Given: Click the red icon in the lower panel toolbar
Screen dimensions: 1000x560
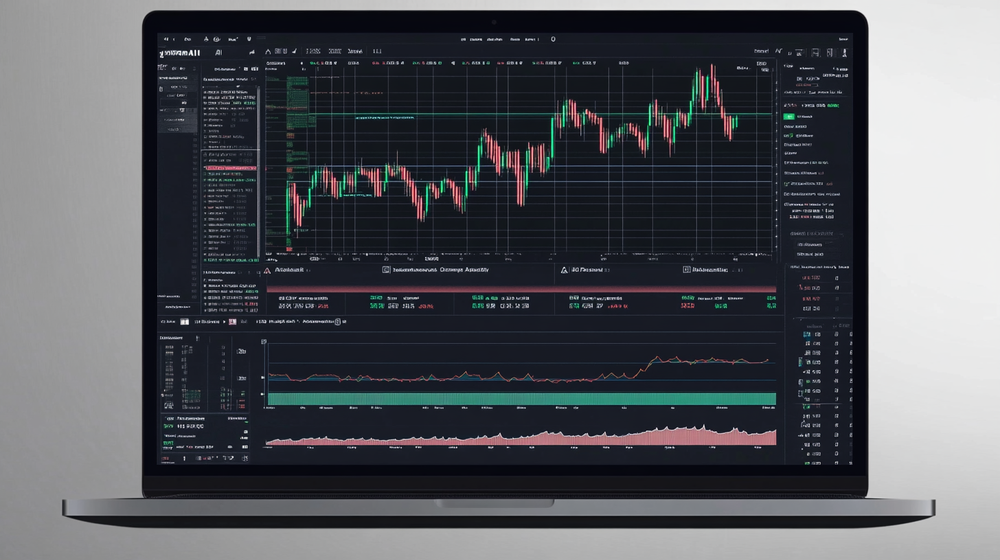Looking at the screenshot, I should click(232, 322).
